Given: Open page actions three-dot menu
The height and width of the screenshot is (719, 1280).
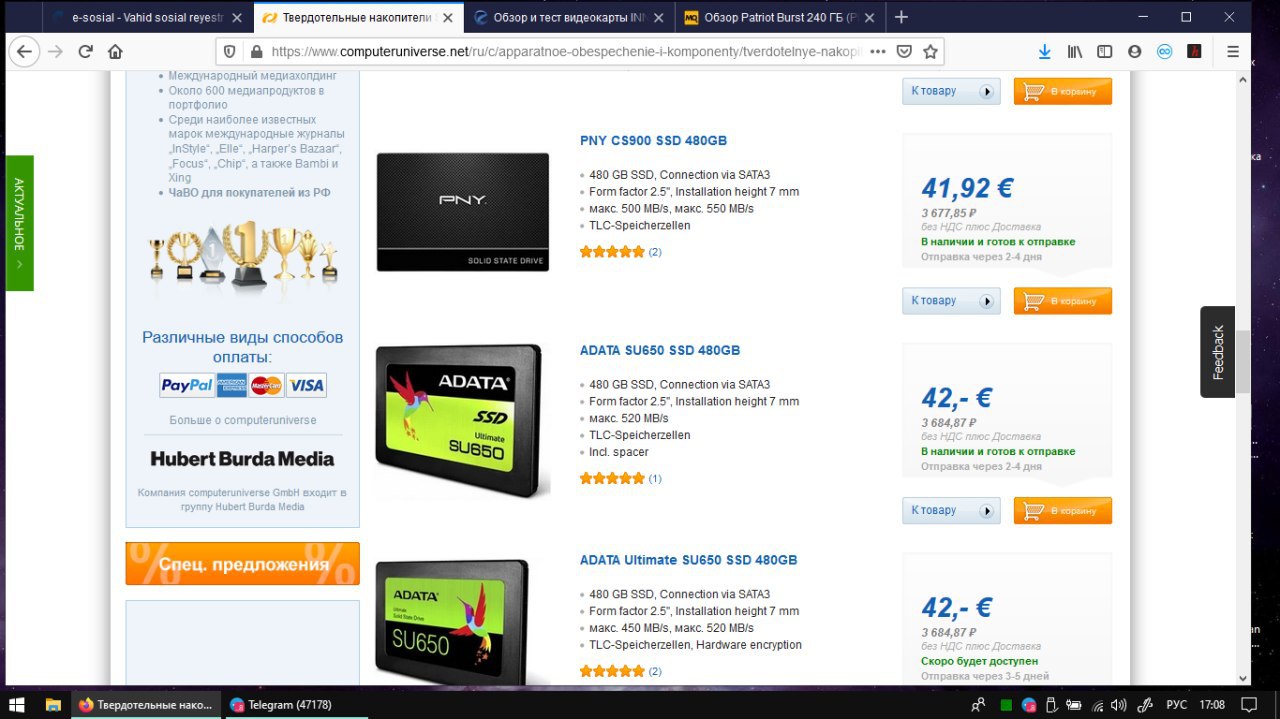Looking at the screenshot, I should point(878,52).
